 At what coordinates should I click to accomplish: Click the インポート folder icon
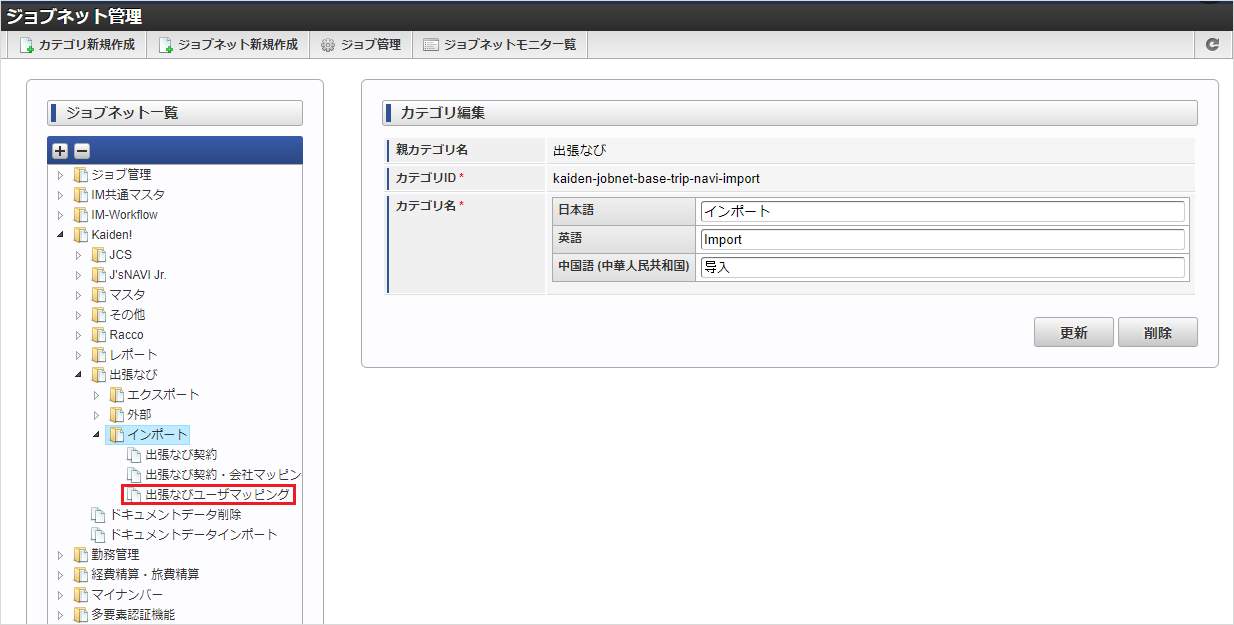(x=116, y=435)
